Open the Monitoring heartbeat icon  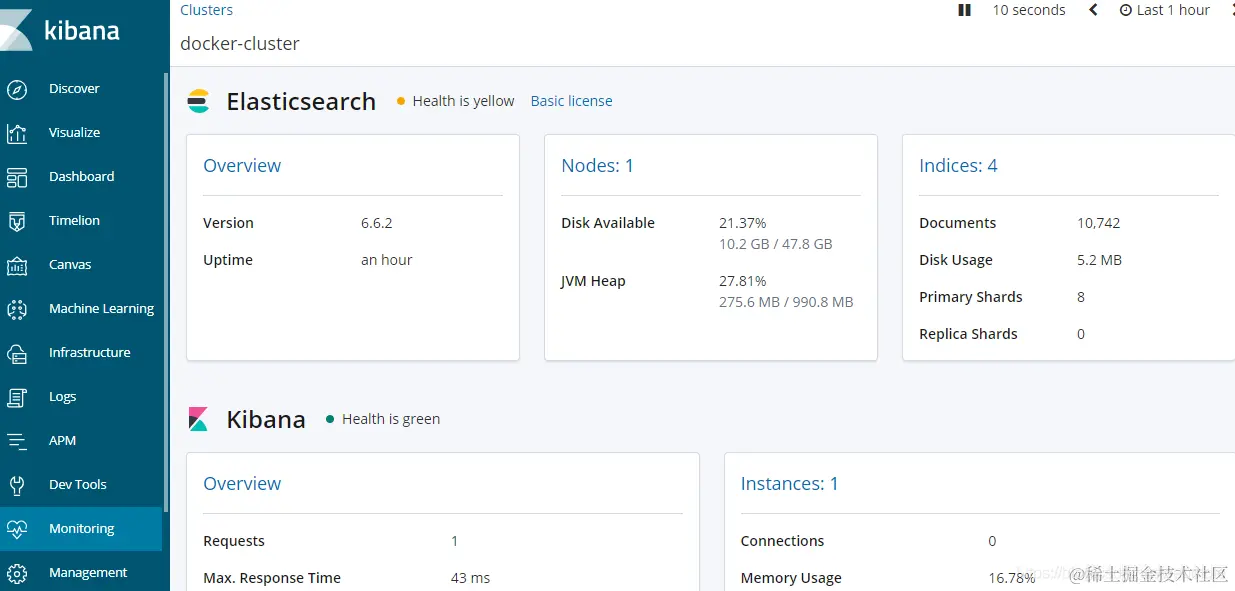(x=17, y=529)
